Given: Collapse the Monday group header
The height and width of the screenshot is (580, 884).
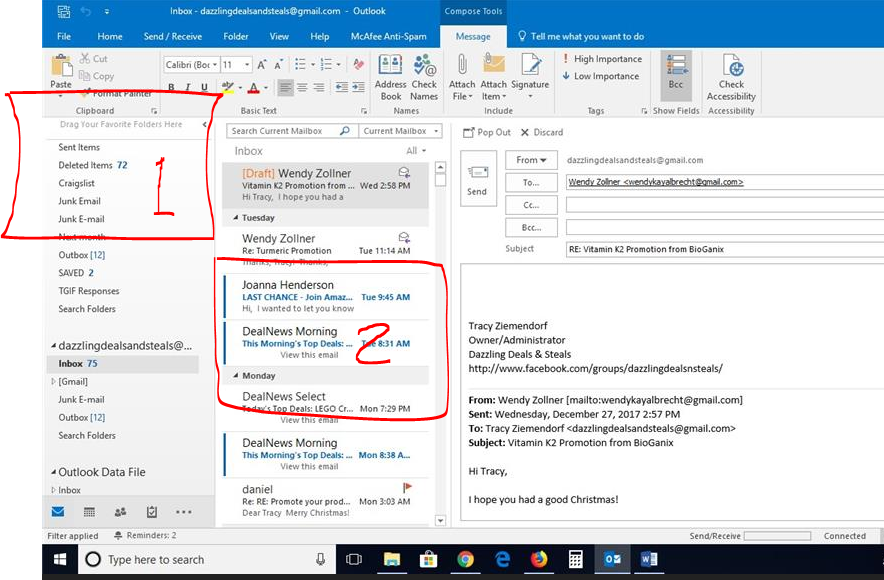Looking at the screenshot, I should point(236,375).
